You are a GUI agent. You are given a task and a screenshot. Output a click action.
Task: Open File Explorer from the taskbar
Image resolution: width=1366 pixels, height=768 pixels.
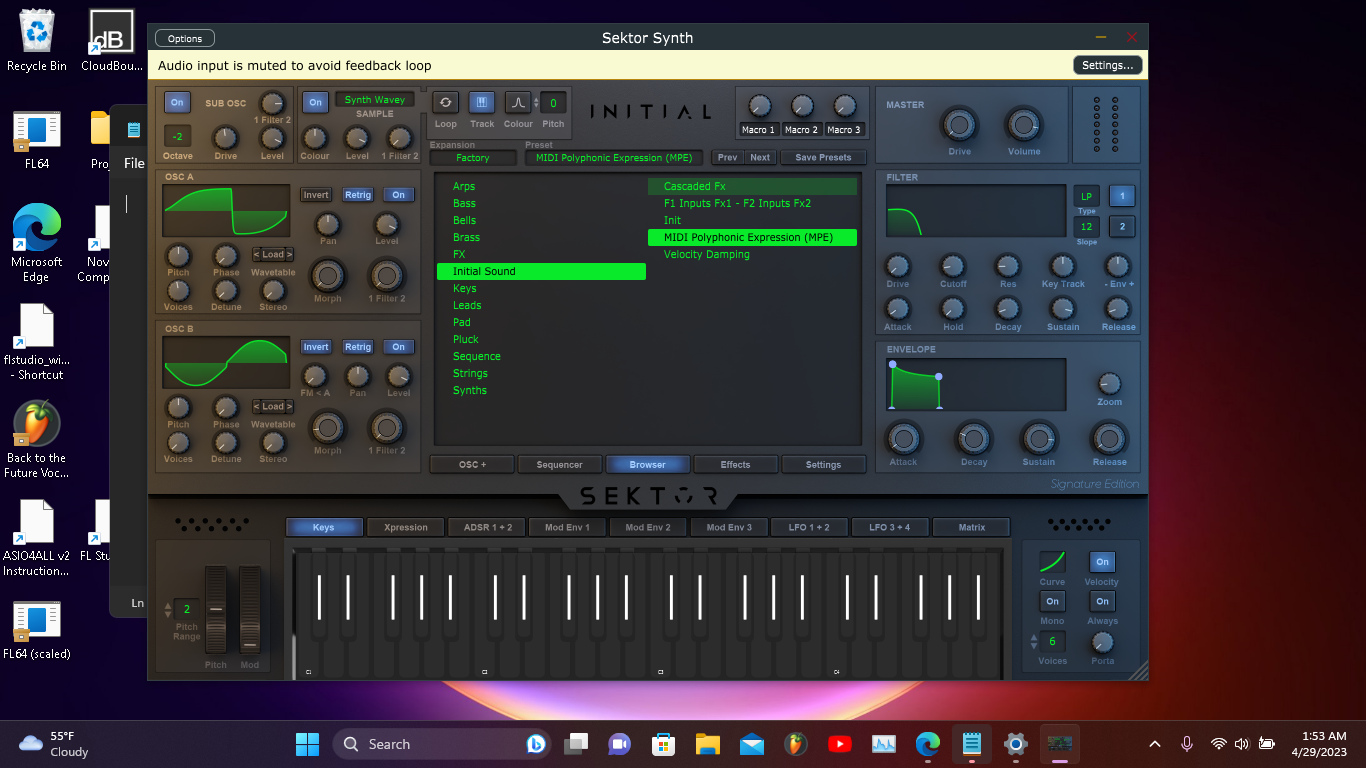708,744
